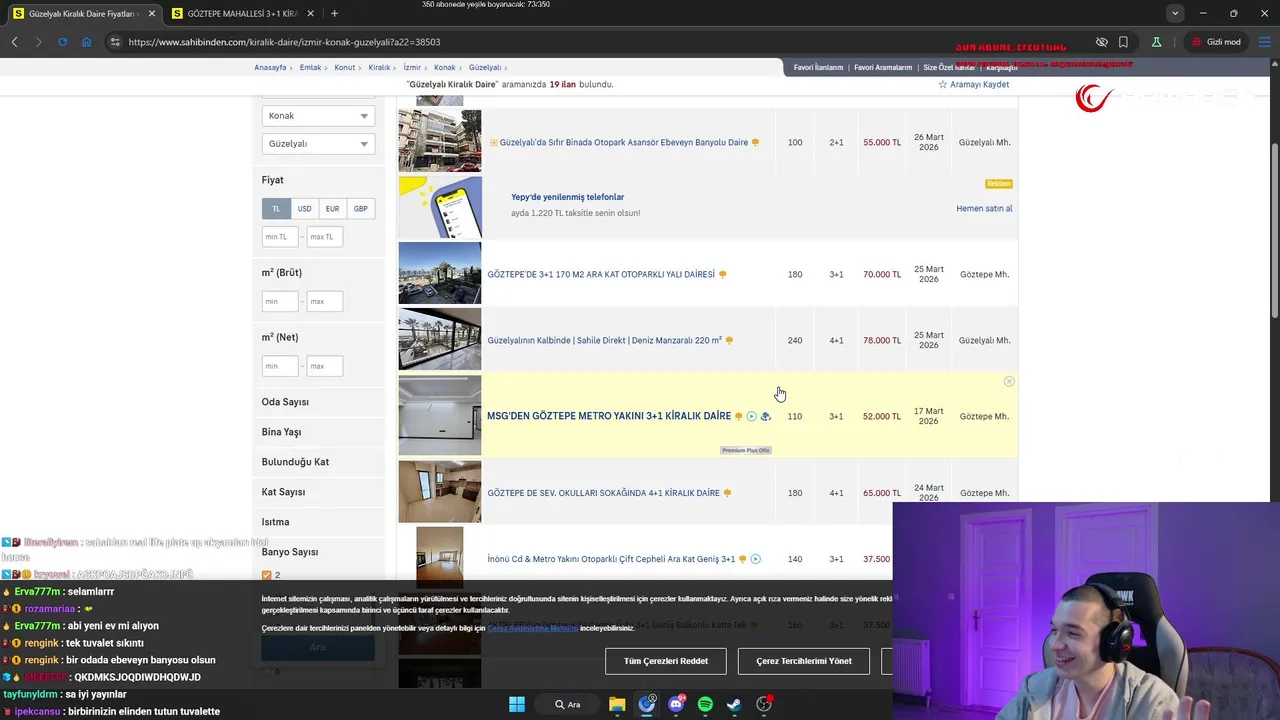Expand the Kat Sayısı filter
Screen dimensions: 1280x720
pyautogui.click(x=283, y=492)
